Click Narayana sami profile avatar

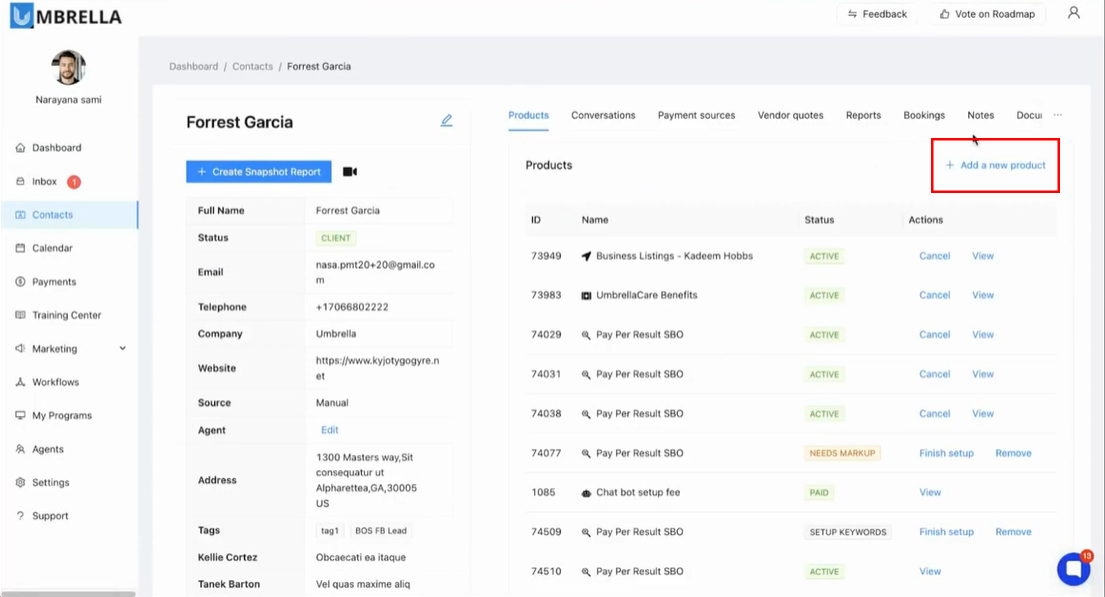68,67
